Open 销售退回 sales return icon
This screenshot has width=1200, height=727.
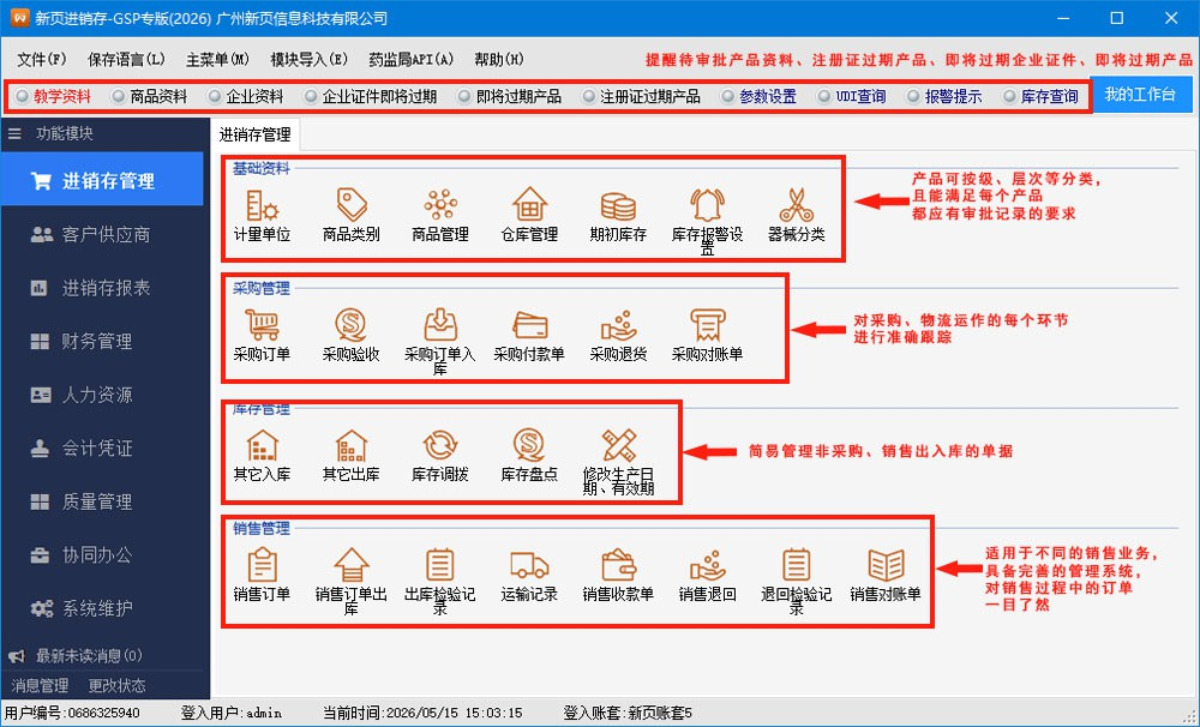click(707, 566)
